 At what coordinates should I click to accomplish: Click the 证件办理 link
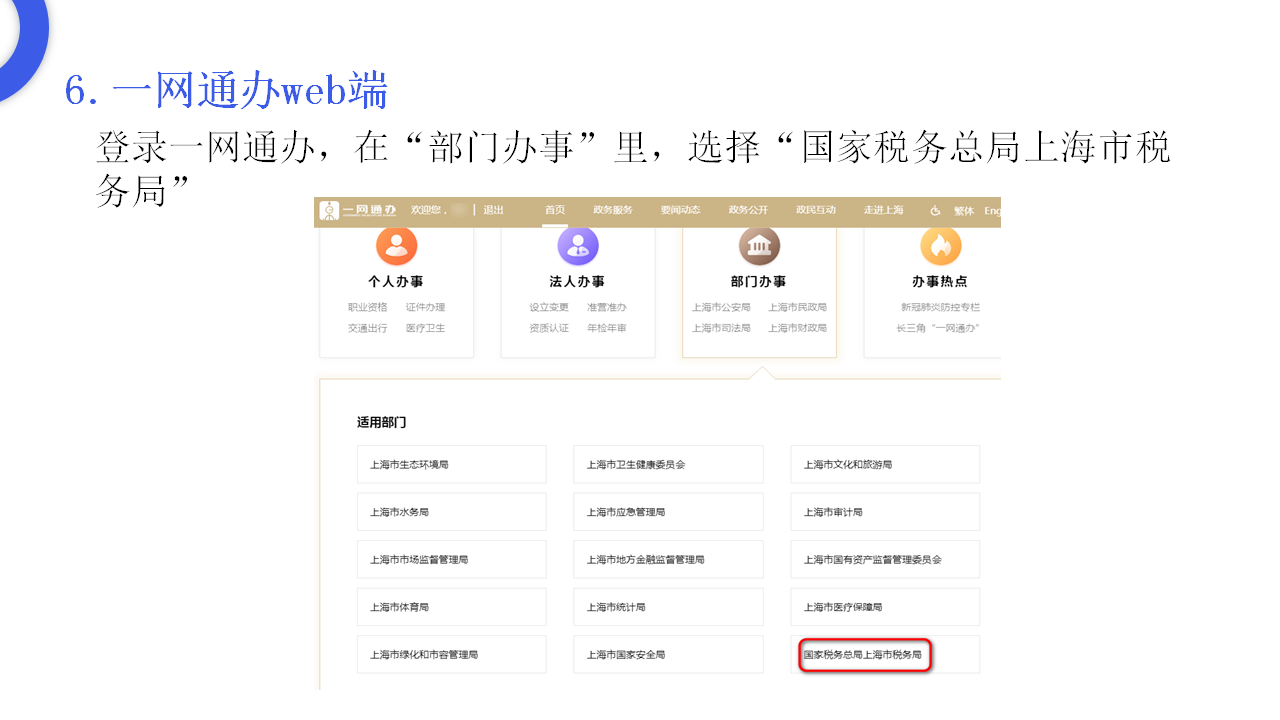[426, 307]
